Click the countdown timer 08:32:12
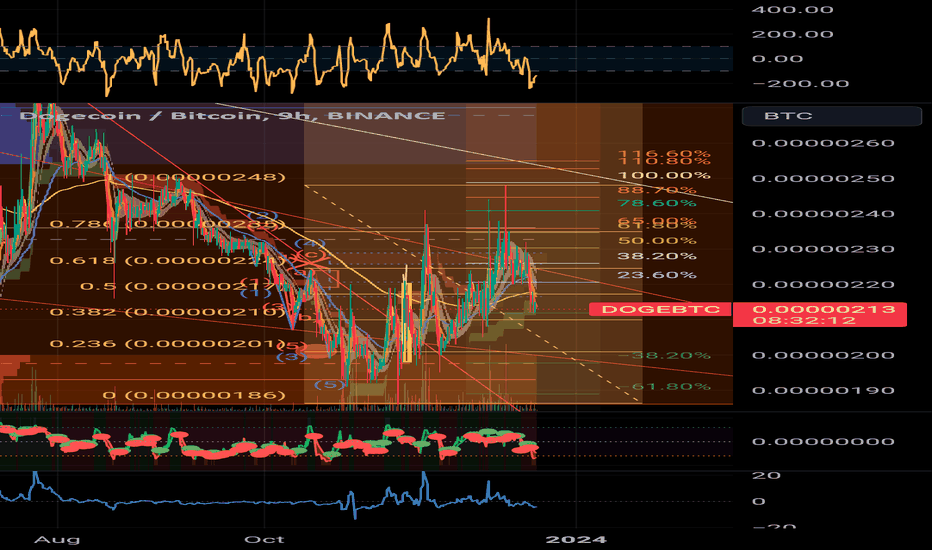The image size is (932, 550). click(804, 320)
